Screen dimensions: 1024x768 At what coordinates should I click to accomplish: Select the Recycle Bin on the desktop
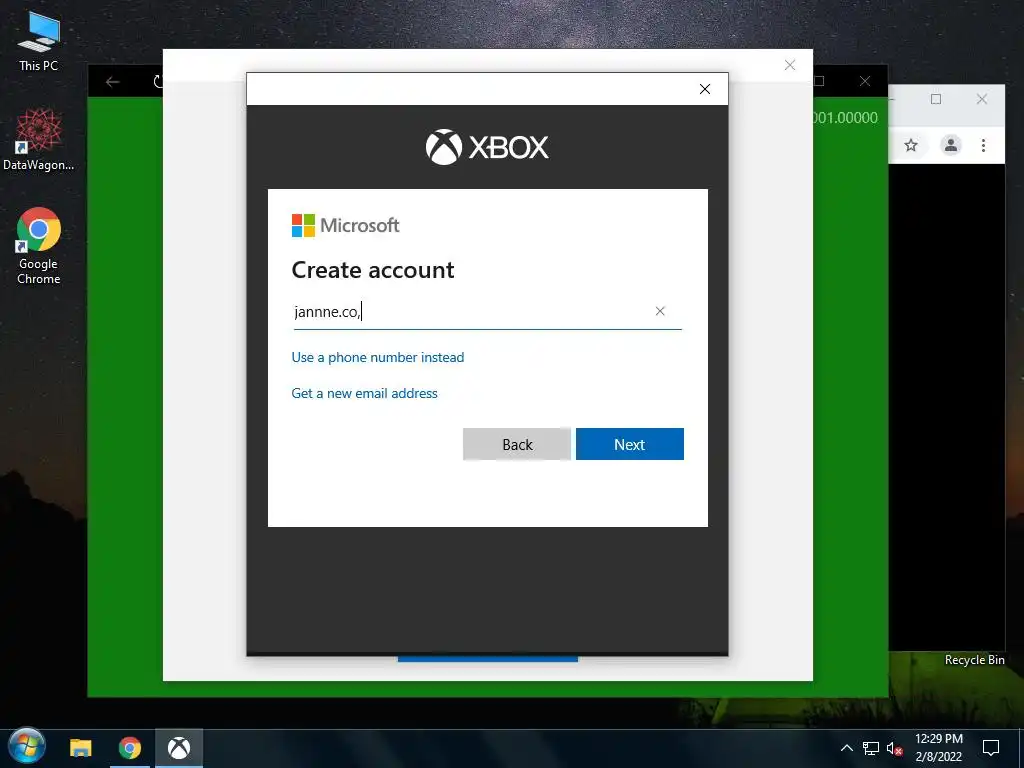974,660
